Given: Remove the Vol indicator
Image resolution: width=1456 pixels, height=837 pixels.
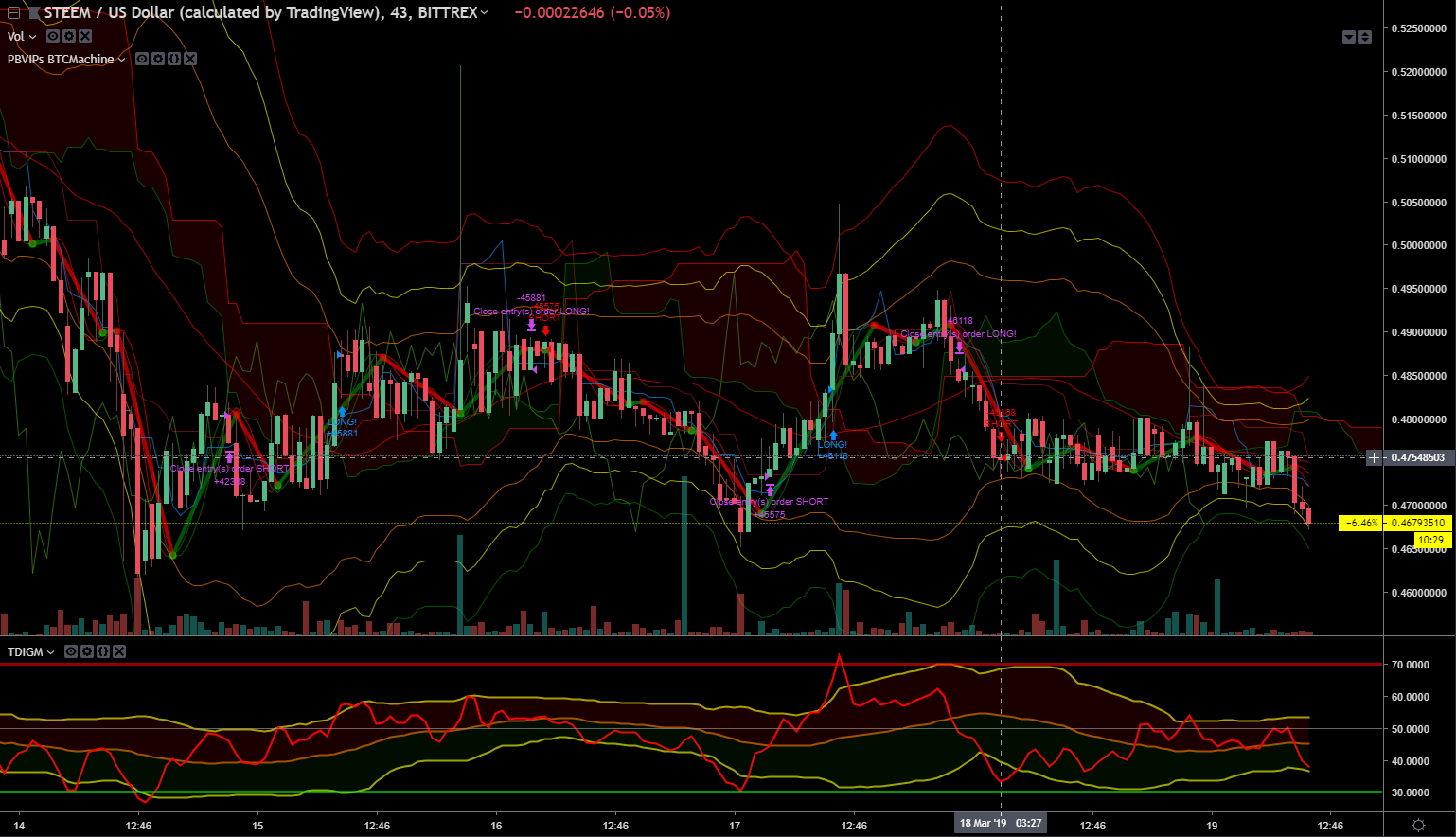Looking at the screenshot, I should 85,36.
